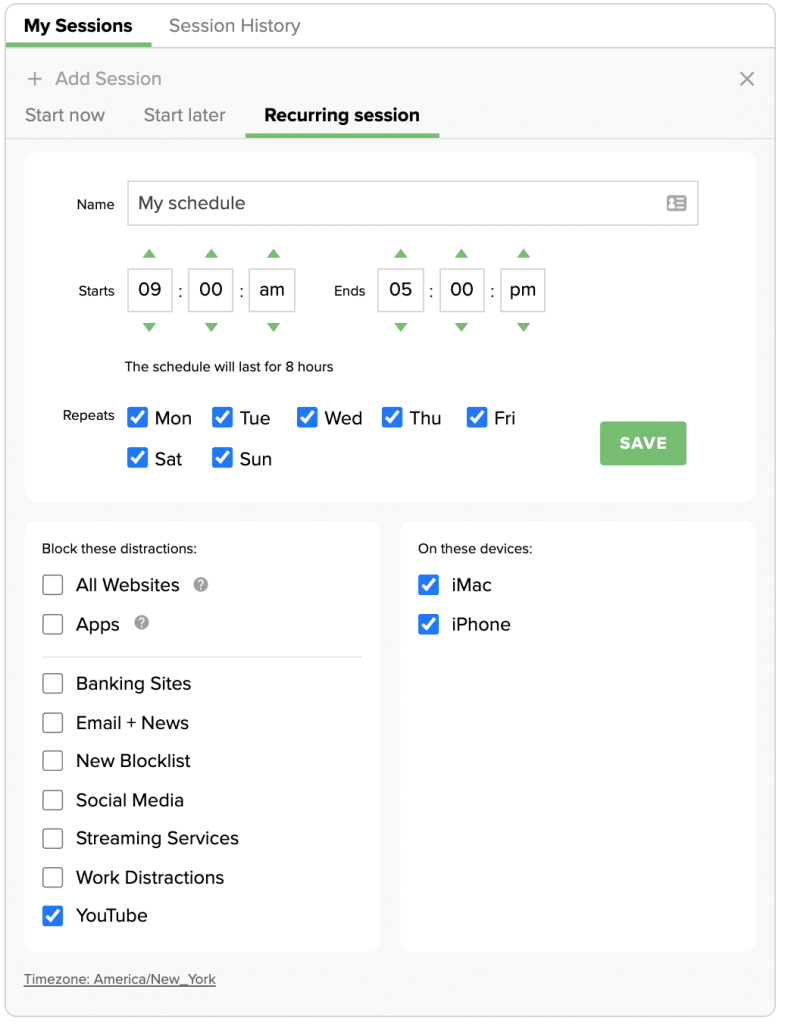Click the plus icon beside Add Session
Screen dimensions: 785x1024
pyautogui.click(x=35, y=78)
